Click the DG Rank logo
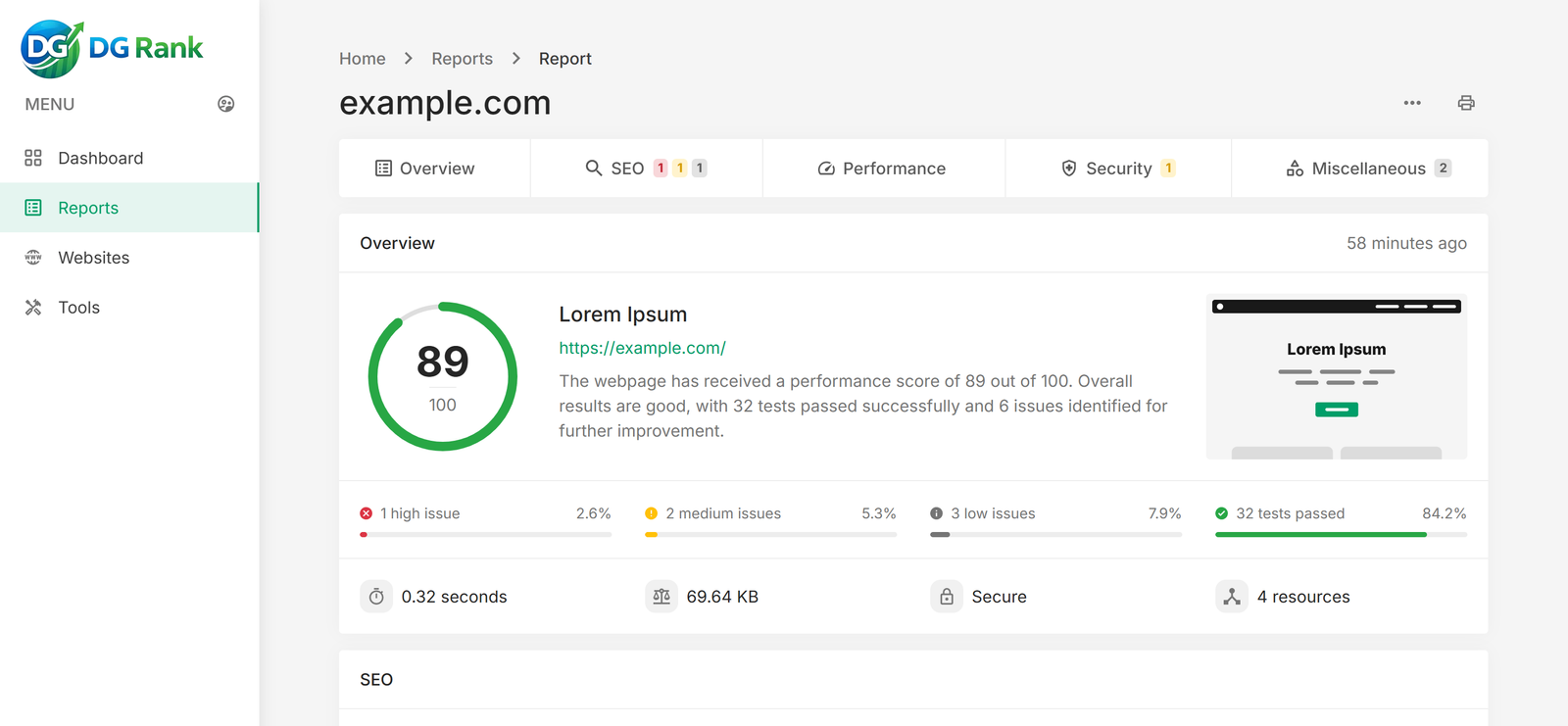The width and height of the screenshot is (1568, 726). (112, 48)
